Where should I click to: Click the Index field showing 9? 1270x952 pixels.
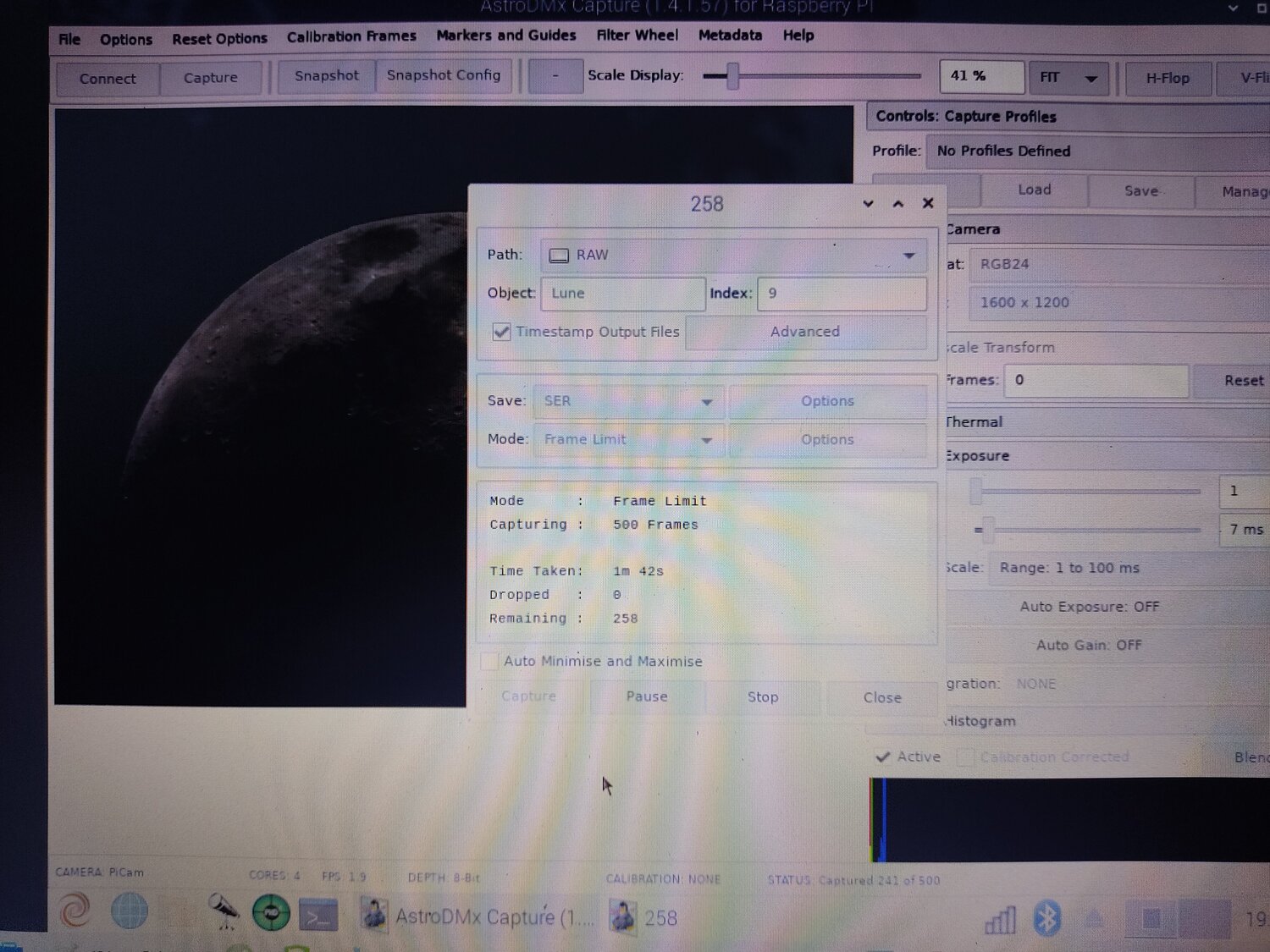pyautogui.click(x=842, y=294)
